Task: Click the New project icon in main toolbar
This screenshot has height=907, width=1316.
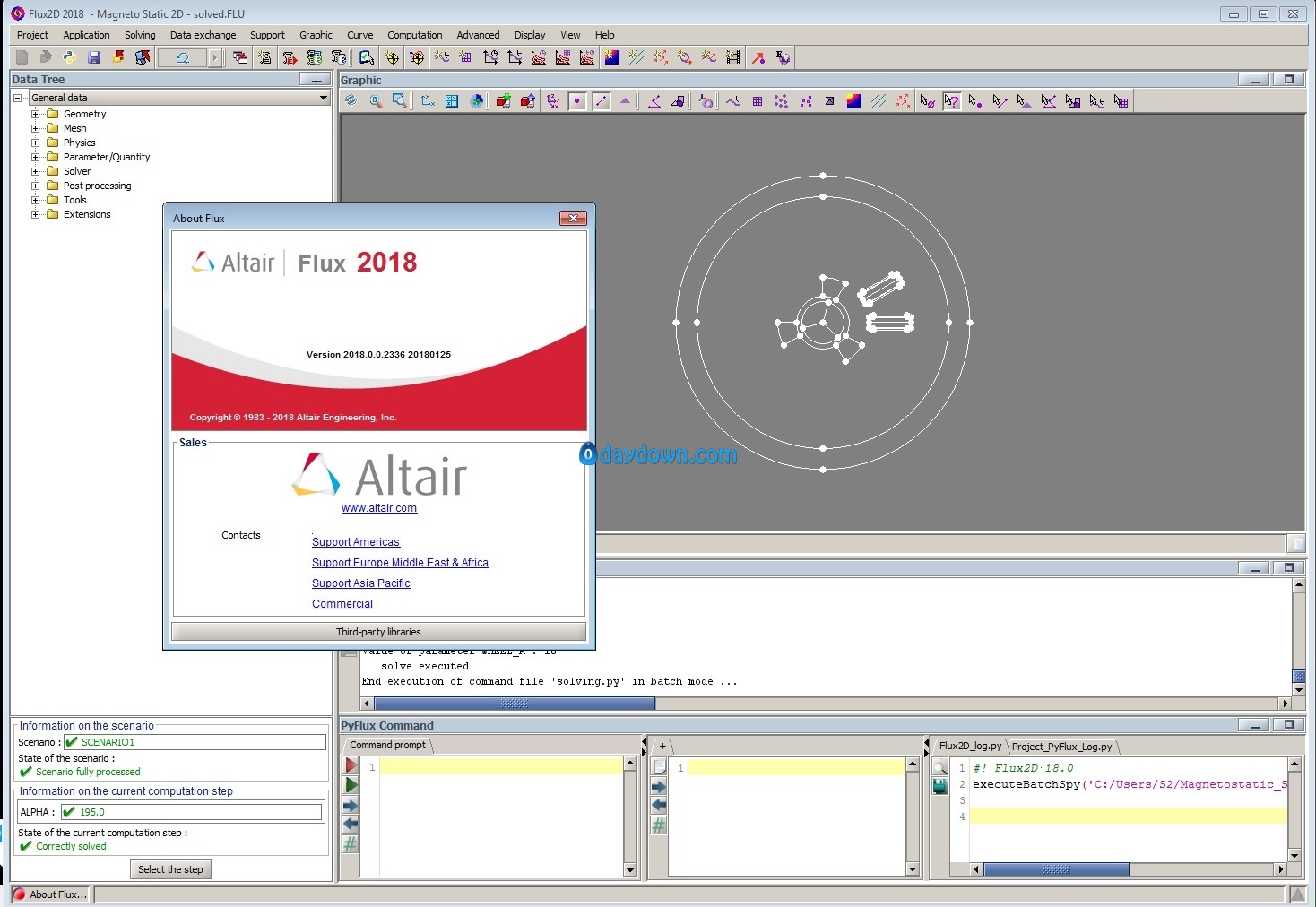Action: (22, 57)
